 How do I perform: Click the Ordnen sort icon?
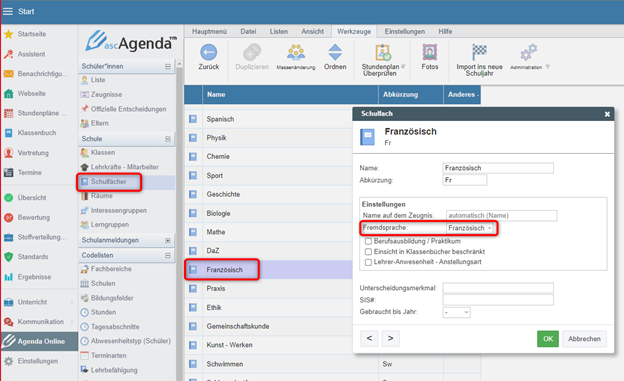335,57
